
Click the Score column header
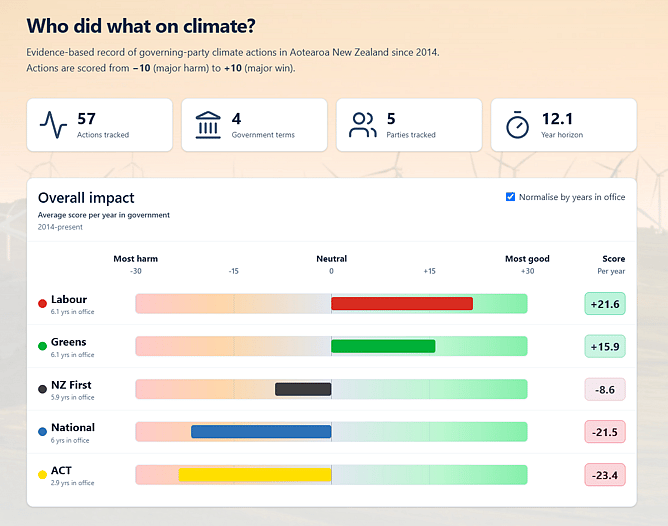click(613, 259)
